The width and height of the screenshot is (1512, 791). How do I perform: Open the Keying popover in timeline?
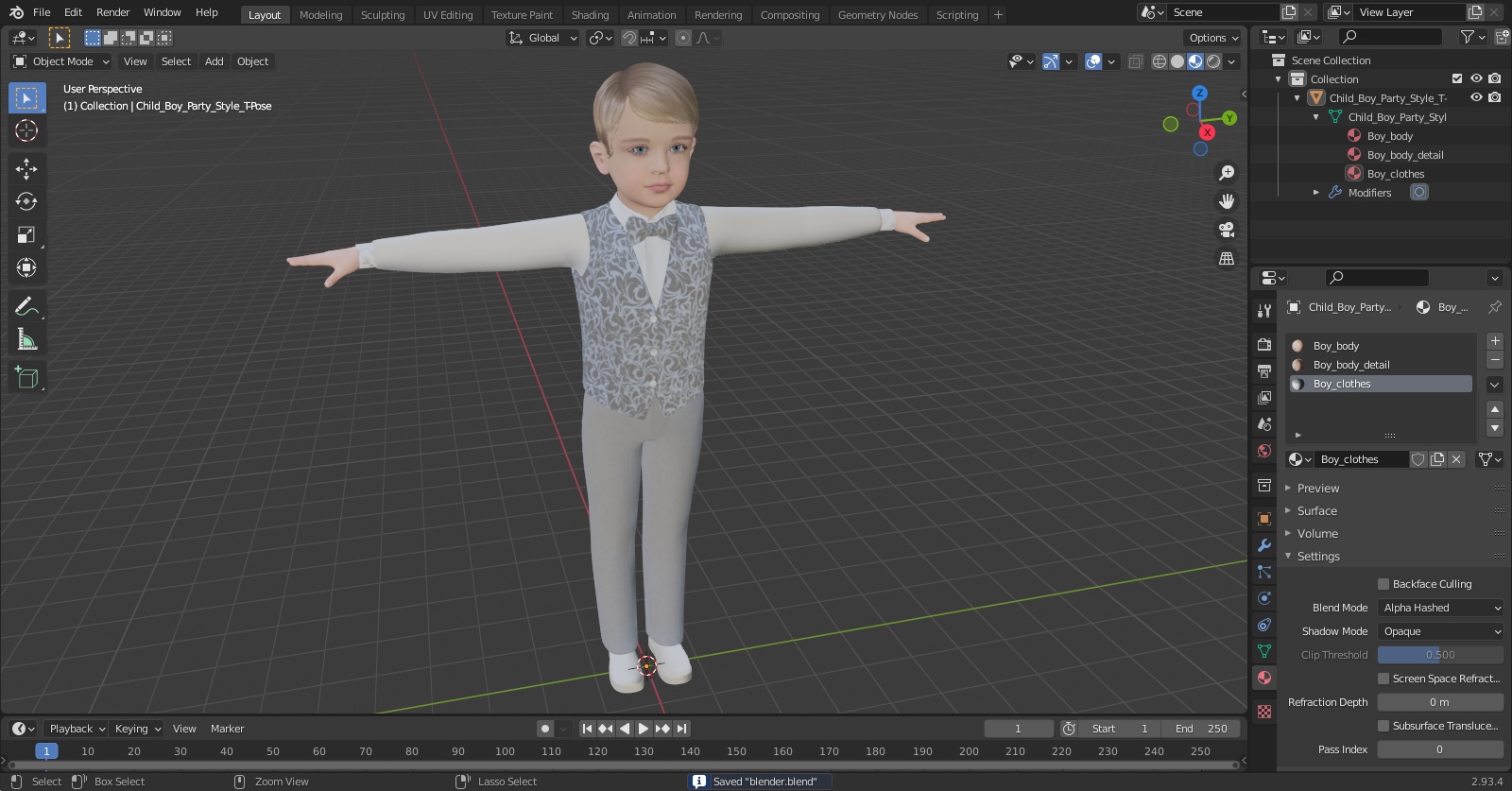[x=138, y=729]
